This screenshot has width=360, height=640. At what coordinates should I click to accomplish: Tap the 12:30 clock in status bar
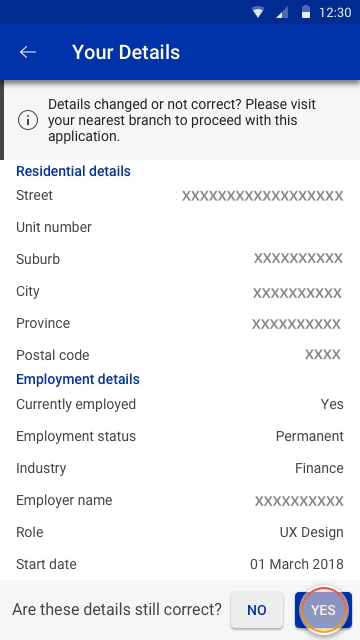tap(335, 12)
